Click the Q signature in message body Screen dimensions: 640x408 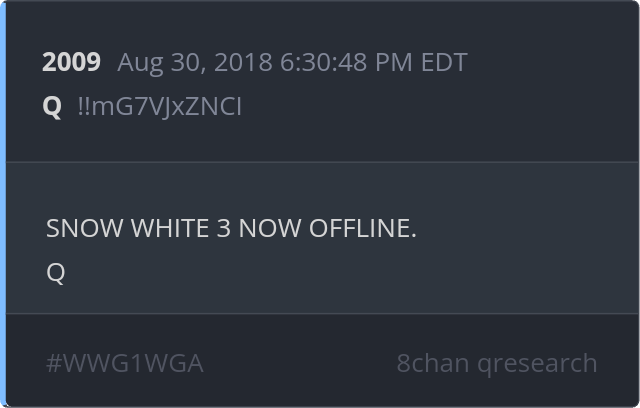56,273
